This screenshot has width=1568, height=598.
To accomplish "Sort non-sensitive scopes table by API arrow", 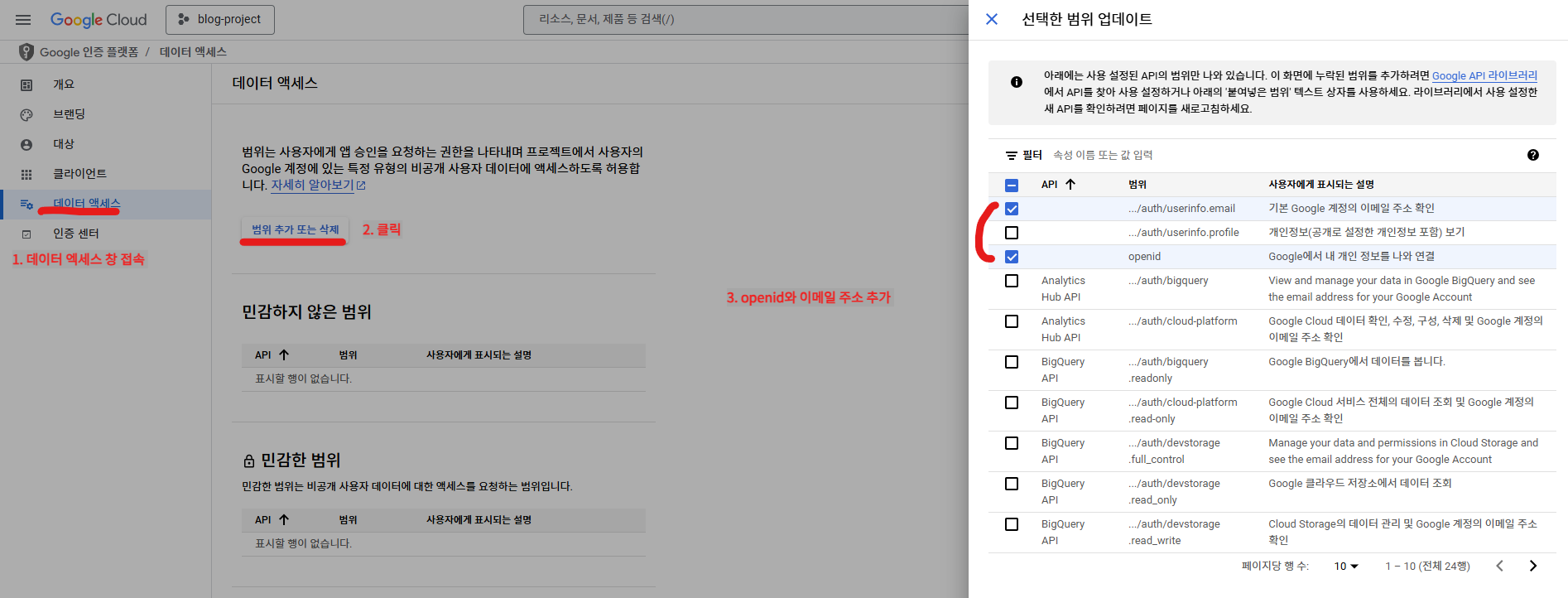I will click(x=284, y=354).
